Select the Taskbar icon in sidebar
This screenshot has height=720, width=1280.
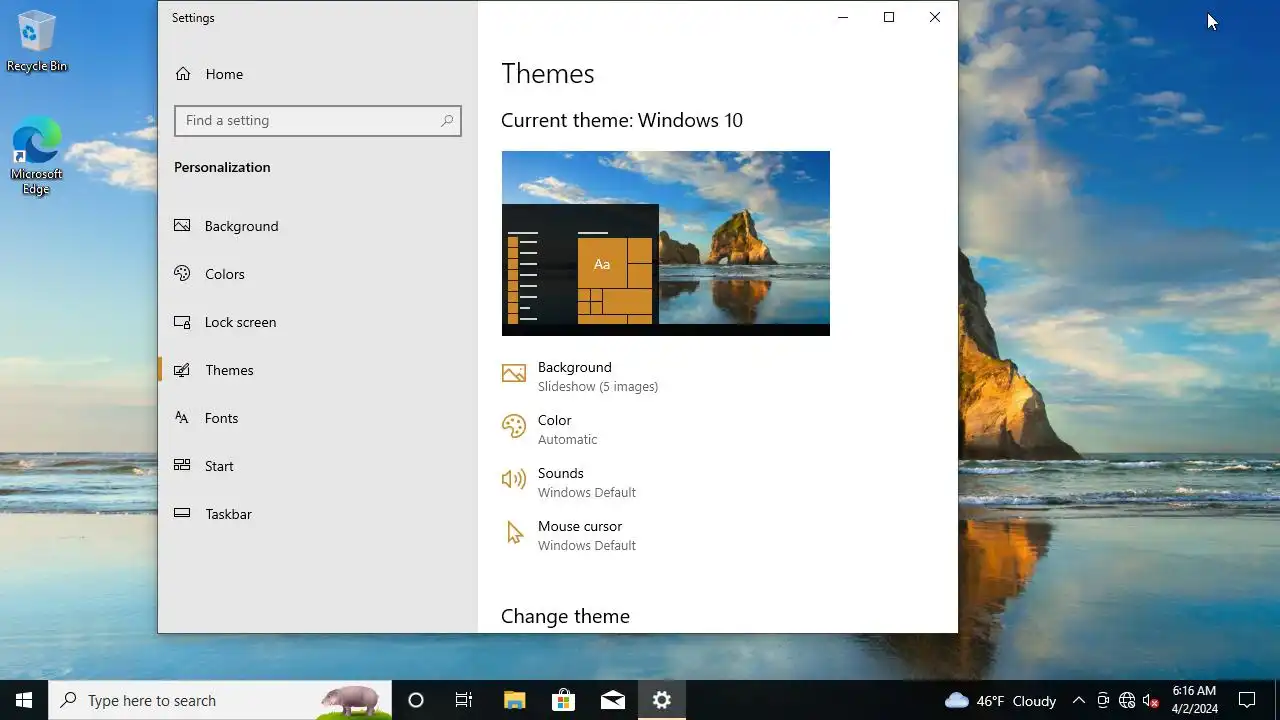pyautogui.click(x=182, y=513)
